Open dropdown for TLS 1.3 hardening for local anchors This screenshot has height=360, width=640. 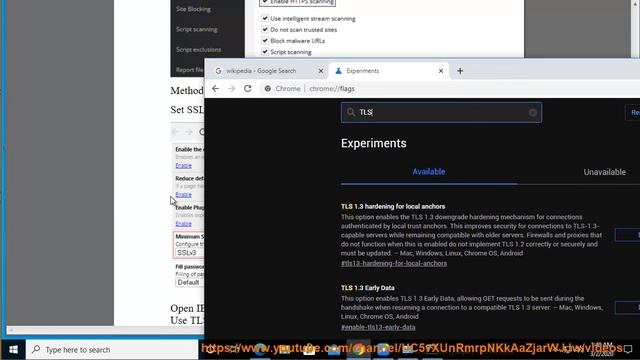[627, 235]
